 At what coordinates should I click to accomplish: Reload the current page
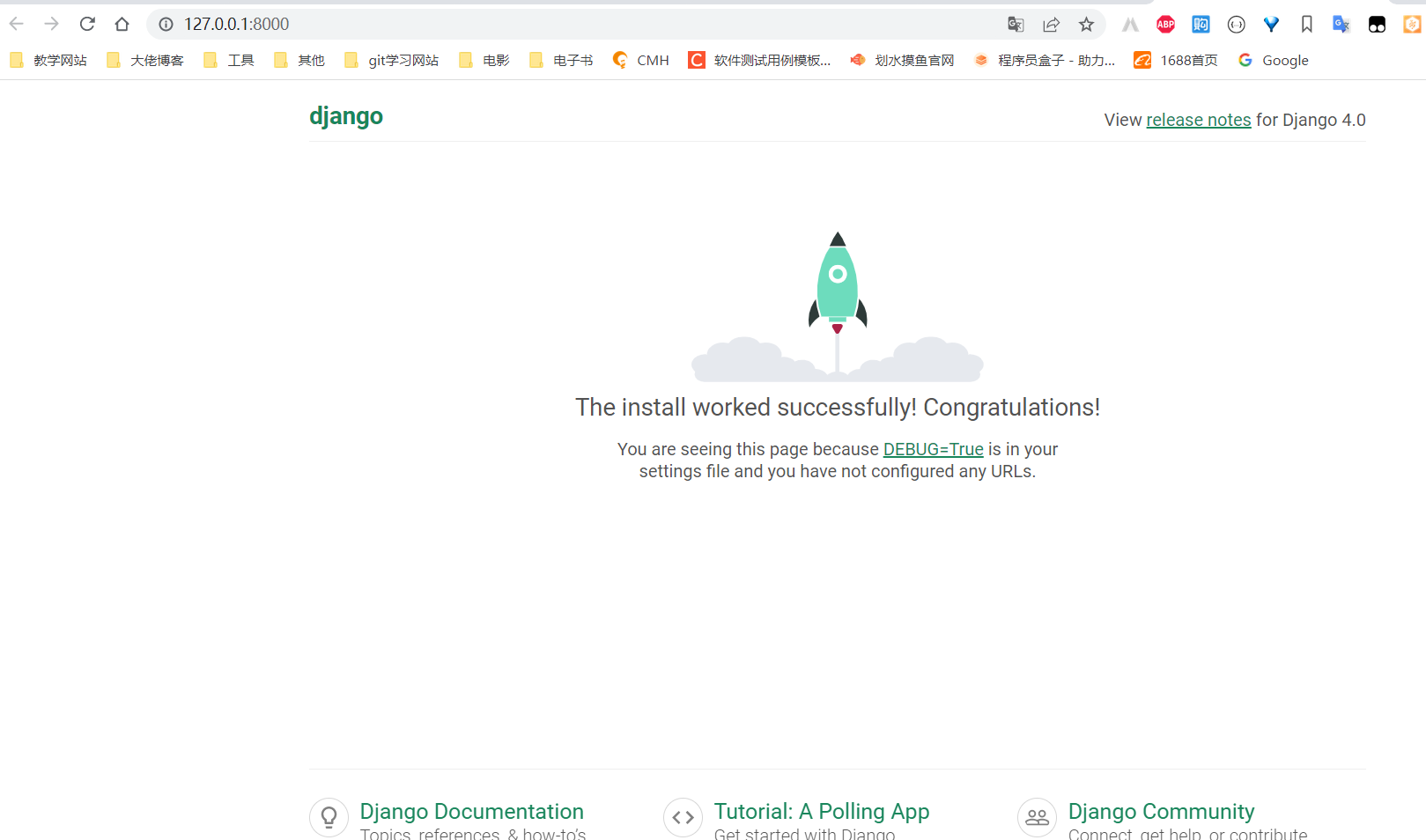pos(87,24)
